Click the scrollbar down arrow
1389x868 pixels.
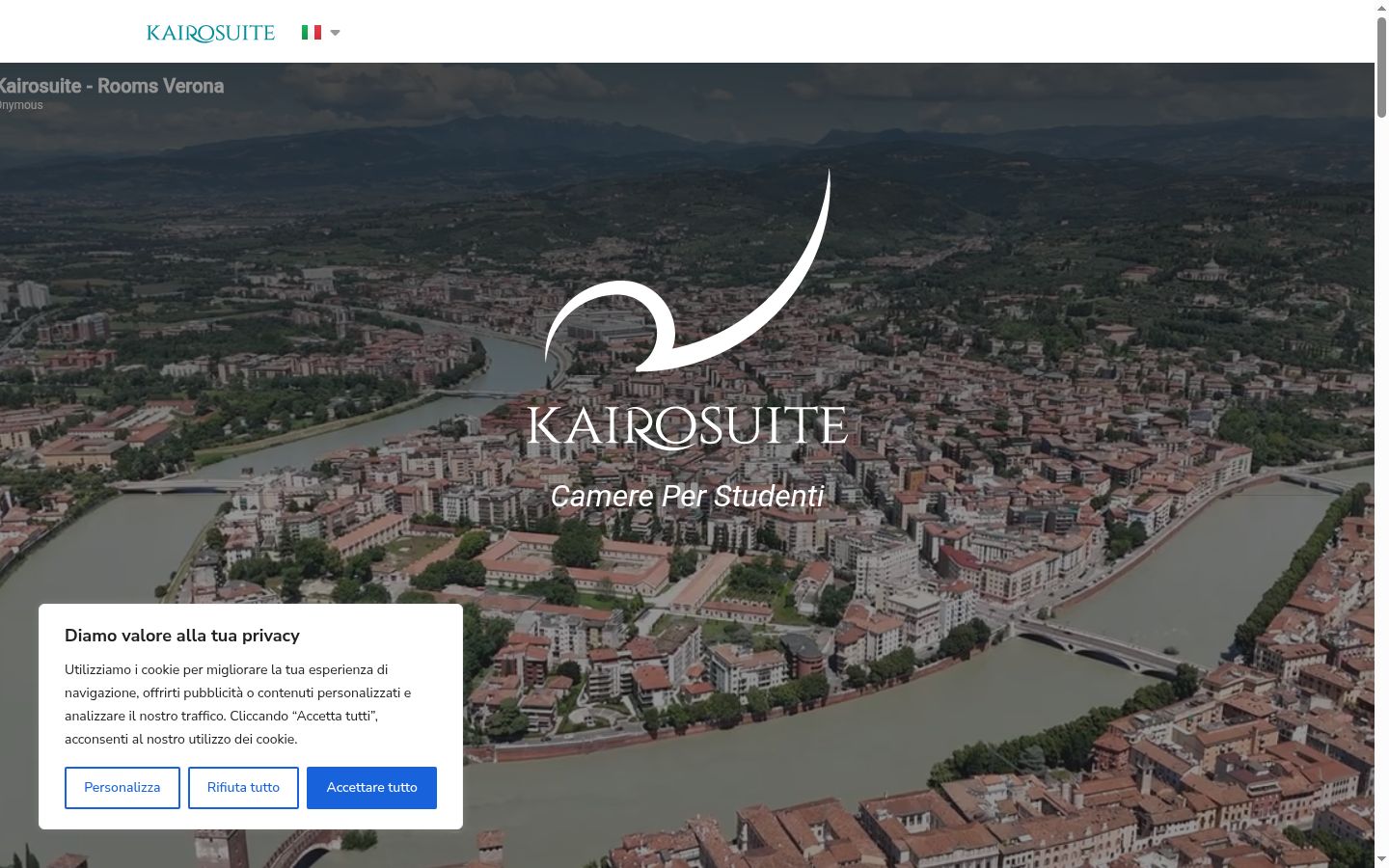1381,859
